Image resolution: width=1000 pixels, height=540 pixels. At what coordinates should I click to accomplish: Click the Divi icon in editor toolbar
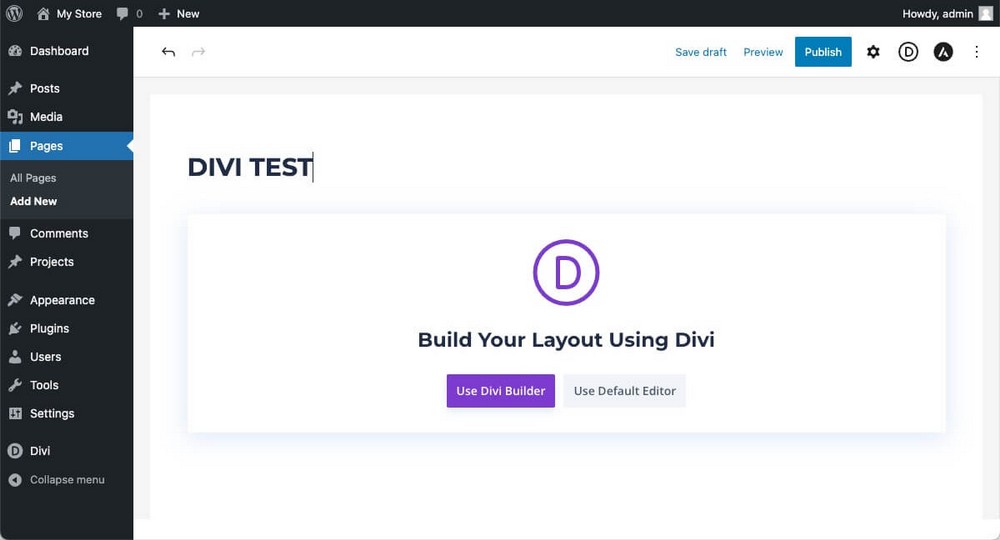point(908,52)
